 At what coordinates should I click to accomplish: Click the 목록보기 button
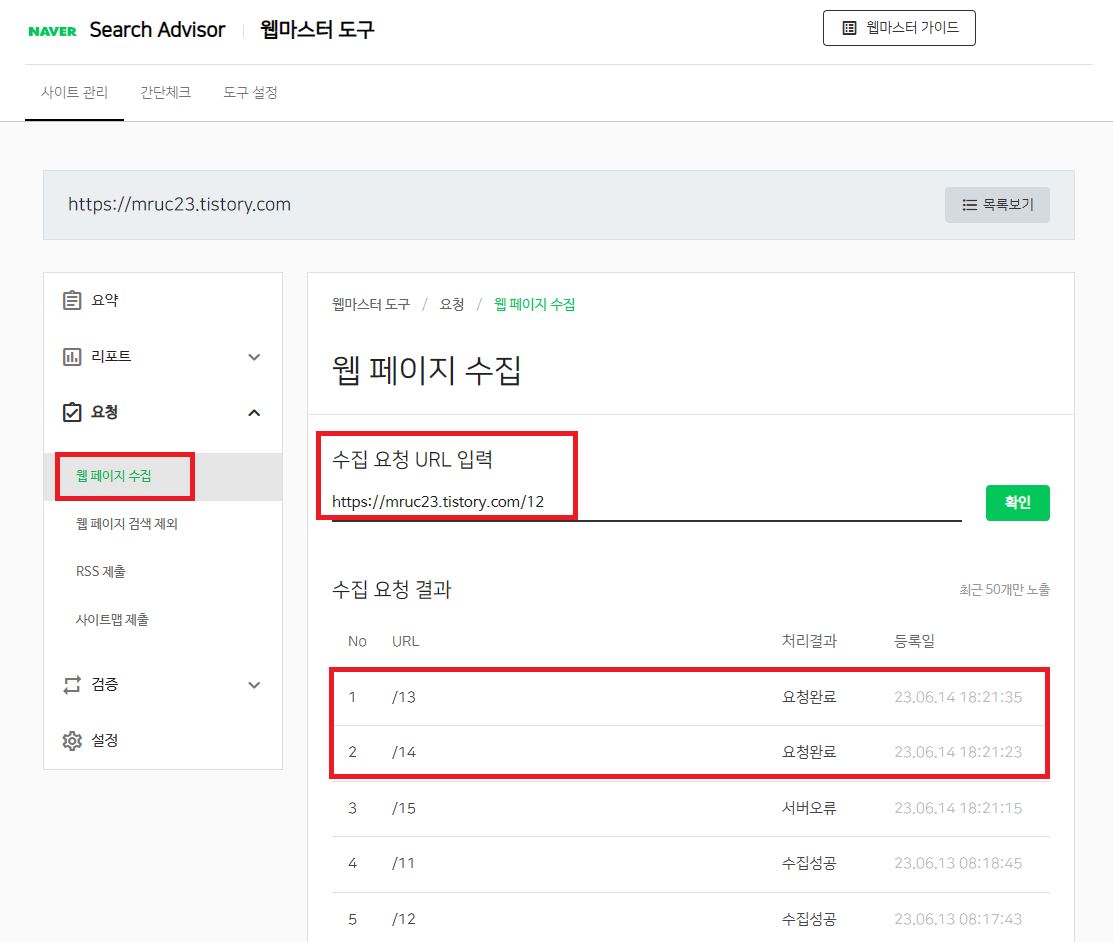click(x=997, y=205)
